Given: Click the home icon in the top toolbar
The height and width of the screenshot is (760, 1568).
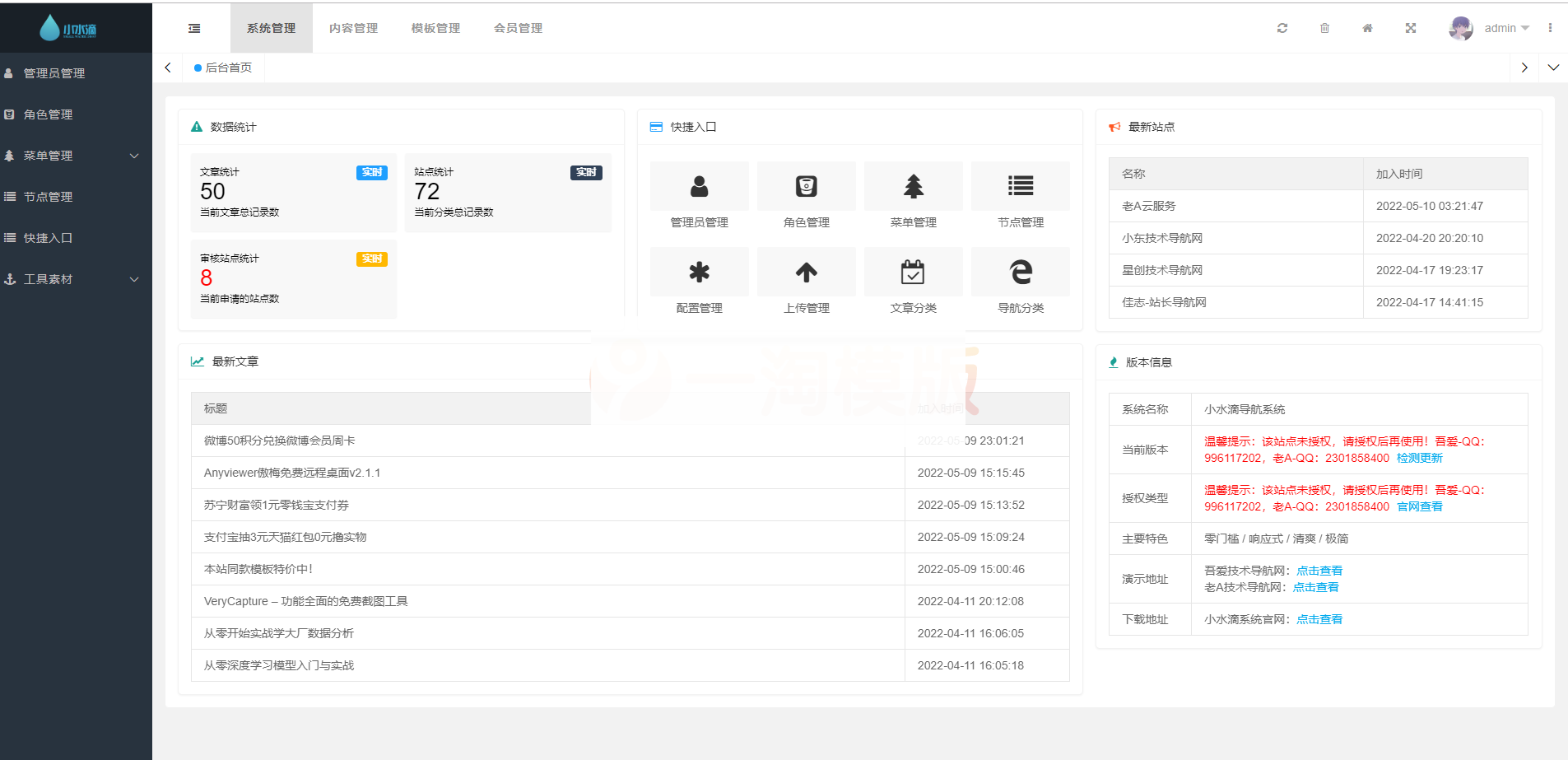Looking at the screenshot, I should [x=1368, y=27].
